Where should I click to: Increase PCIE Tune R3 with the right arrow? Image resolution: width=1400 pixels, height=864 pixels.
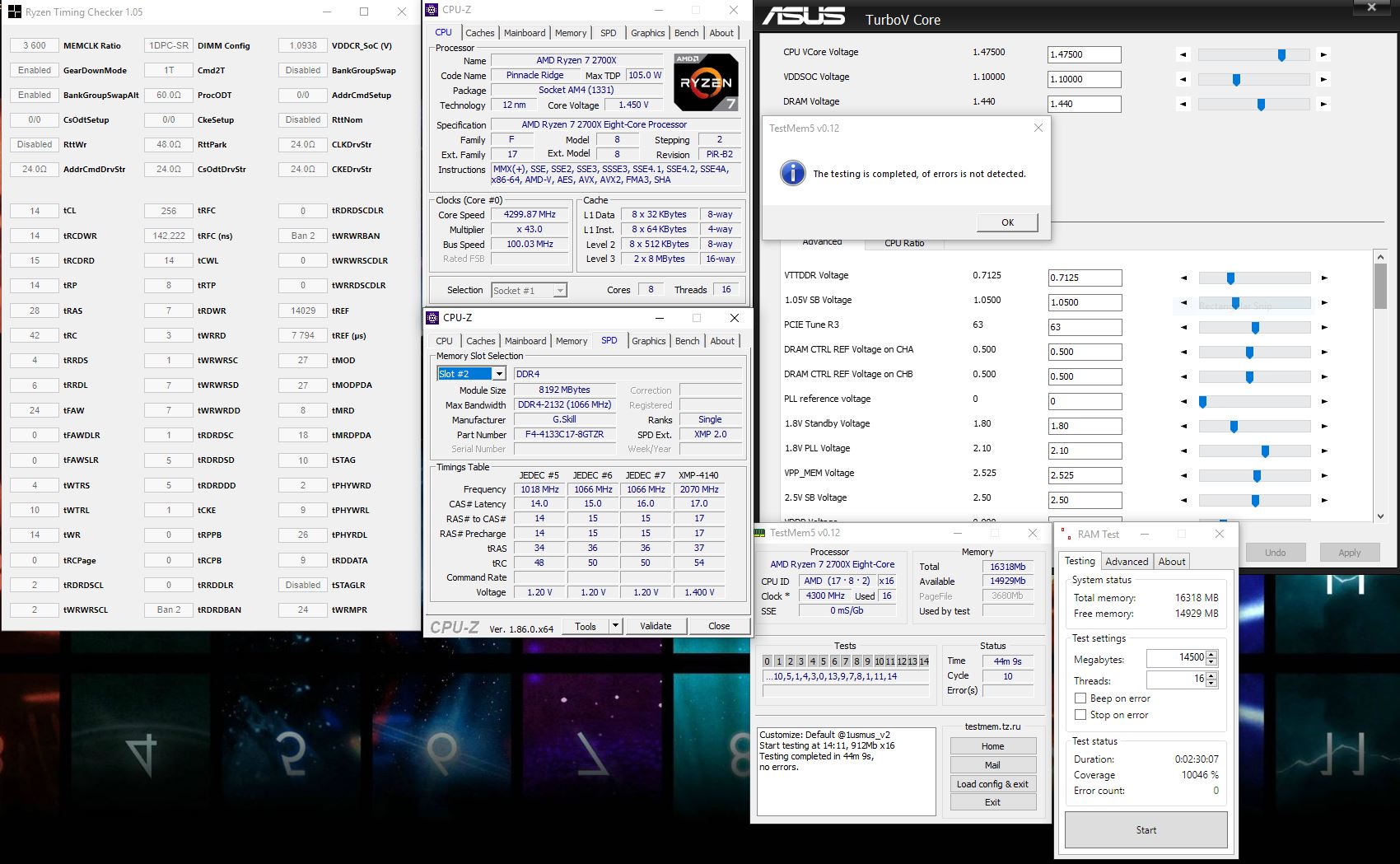click(x=1324, y=328)
